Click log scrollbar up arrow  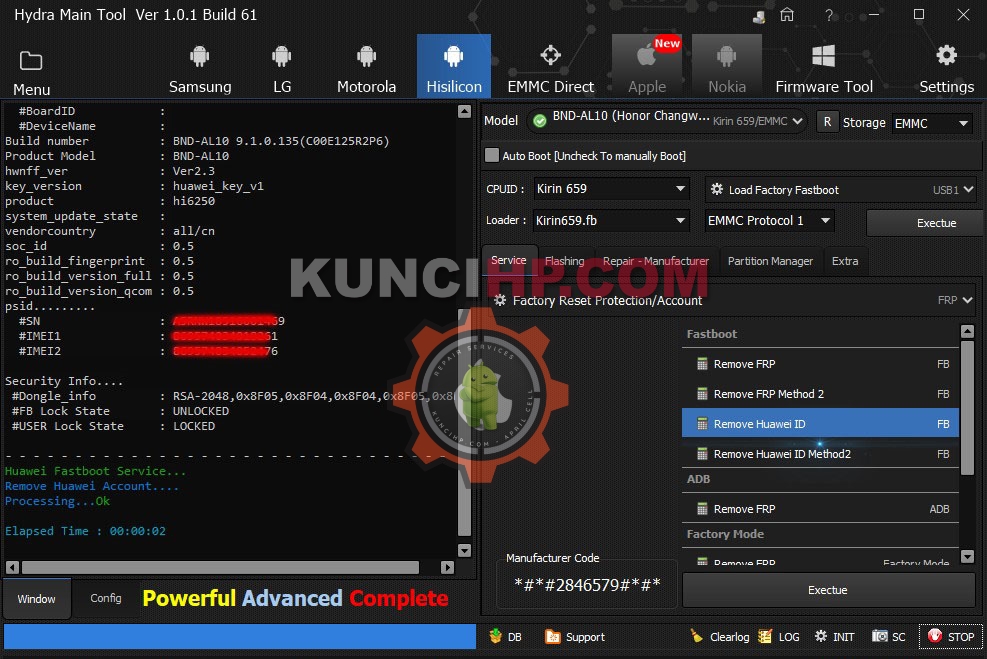(x=465, y=111)
